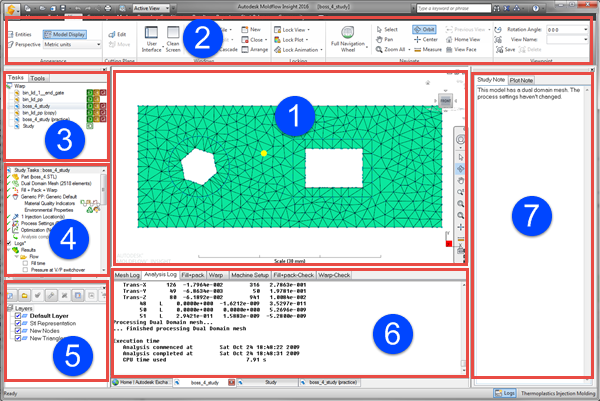
Task: Select the Generic PP material task
Action: tap(49, 197)
